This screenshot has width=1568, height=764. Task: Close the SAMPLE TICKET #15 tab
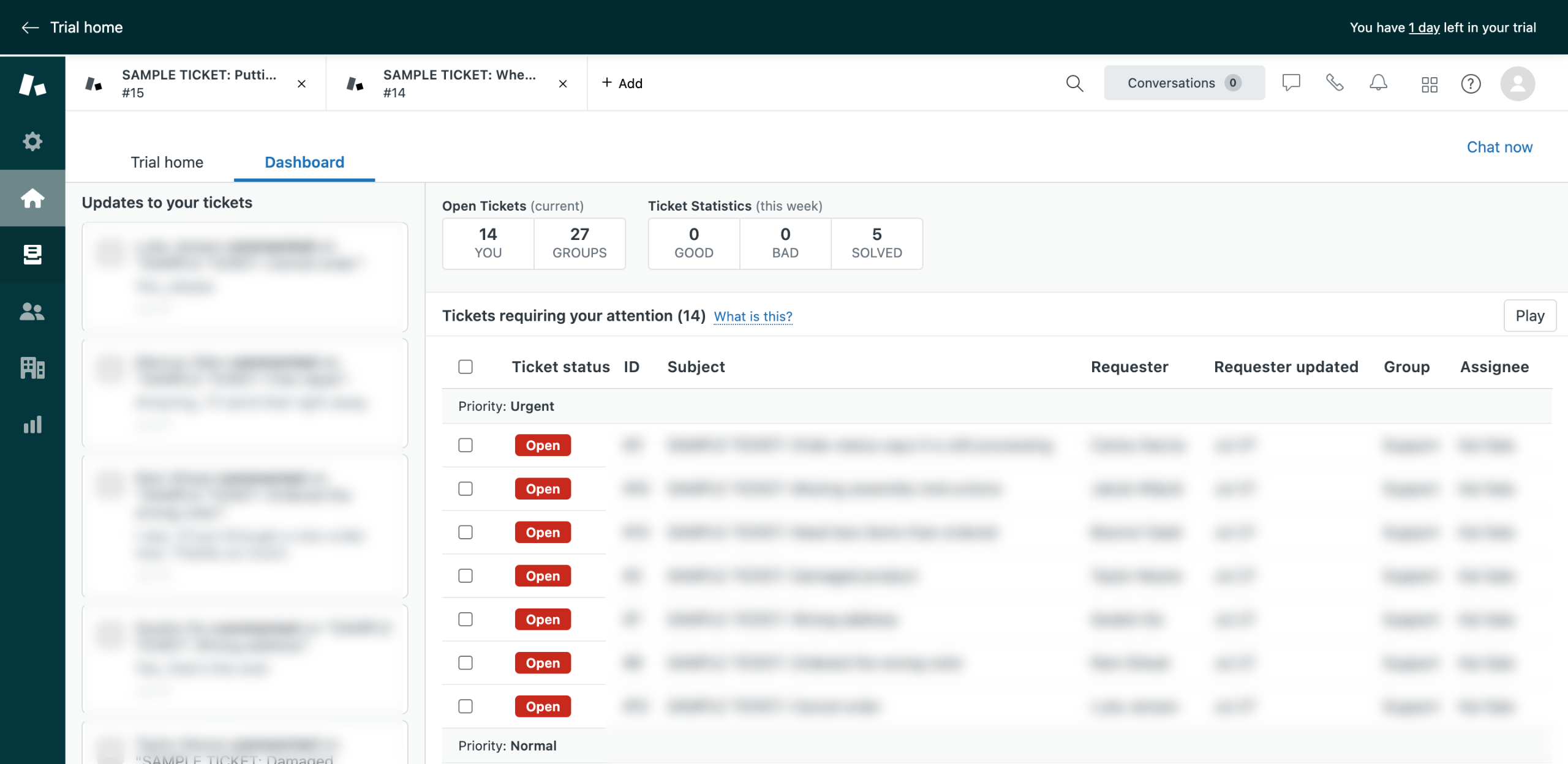coord(301,84)
